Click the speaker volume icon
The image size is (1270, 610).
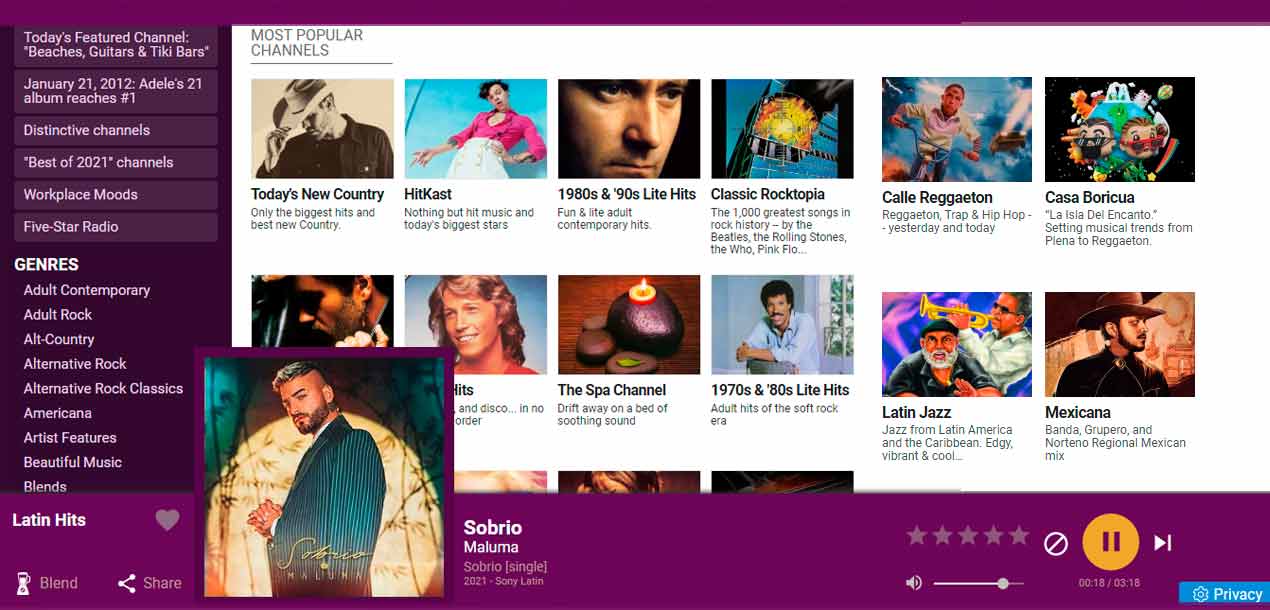pos(913,583)
